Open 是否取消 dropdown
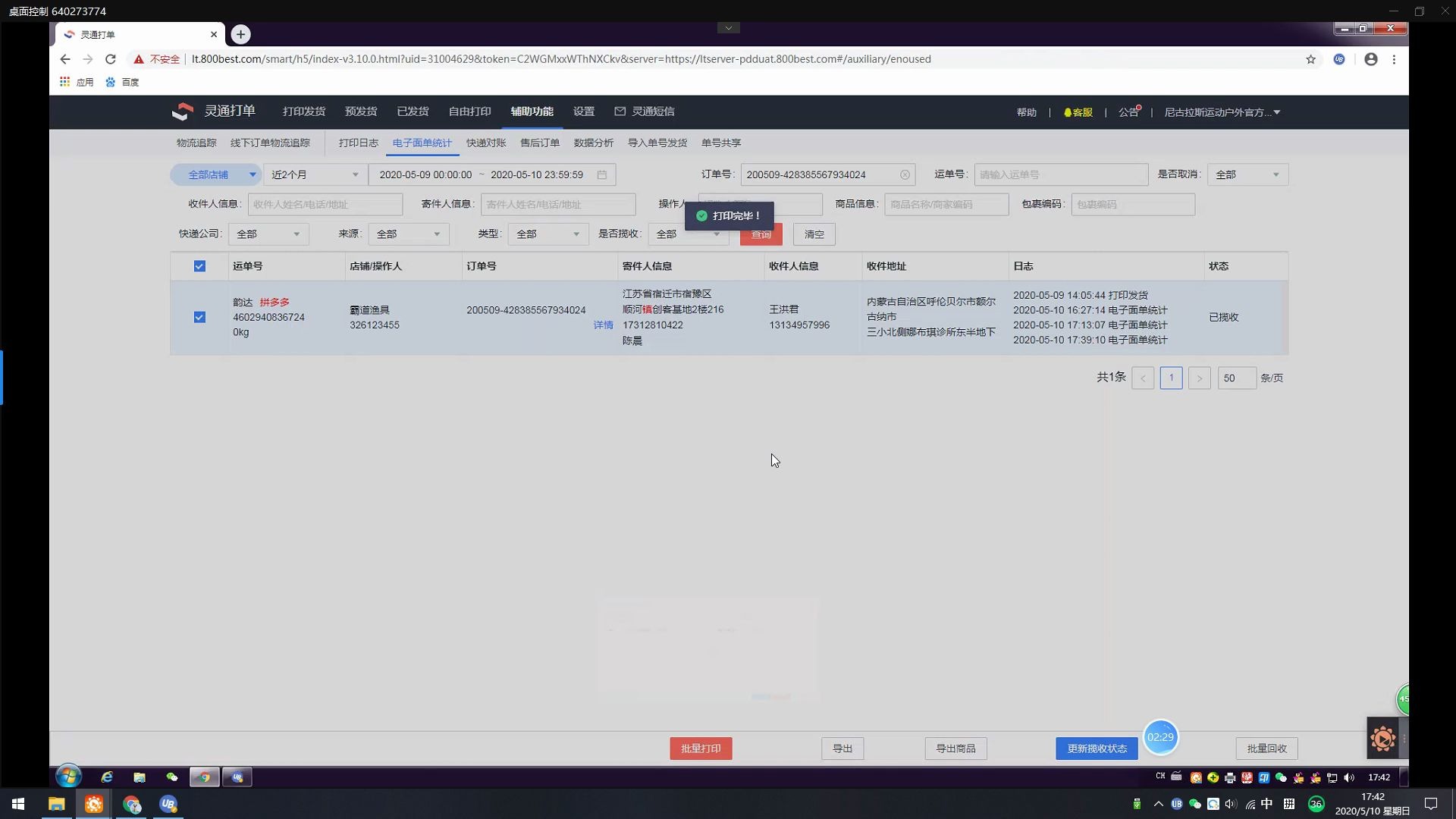 click(1247, 174)
